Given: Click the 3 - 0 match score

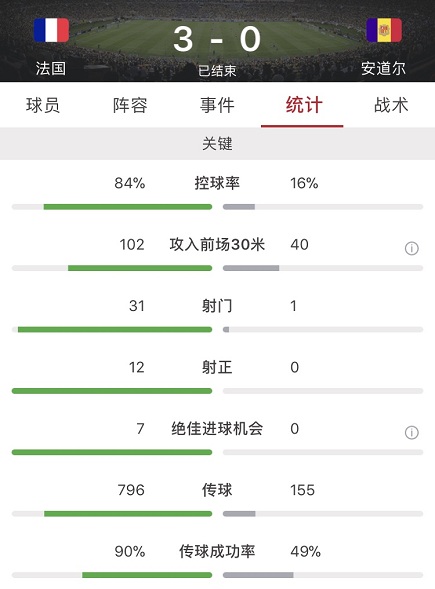Looking at the screenshot, I should coord(217,39).
